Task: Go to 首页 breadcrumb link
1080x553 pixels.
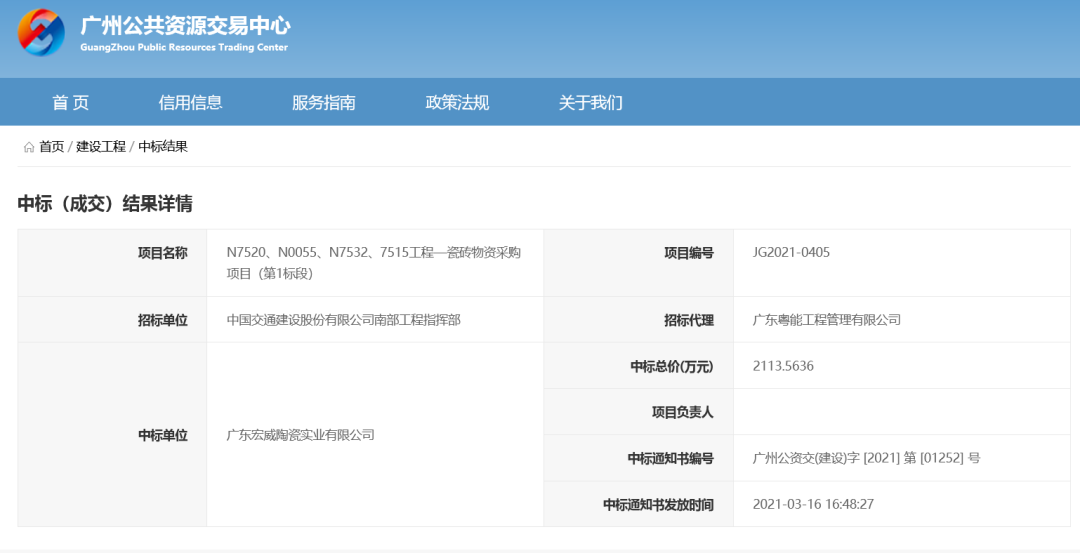Action: pos(52,147)
